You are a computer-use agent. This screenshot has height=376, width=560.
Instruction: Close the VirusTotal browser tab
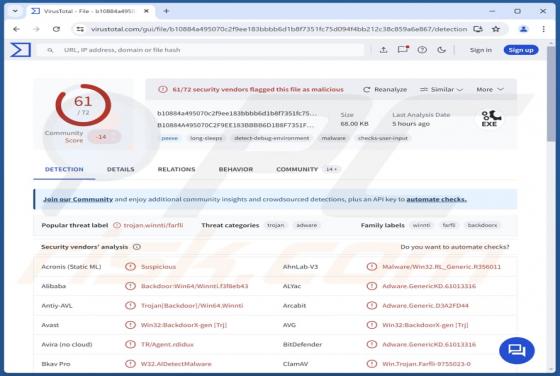pyautogui.click(x=146, y=11)
